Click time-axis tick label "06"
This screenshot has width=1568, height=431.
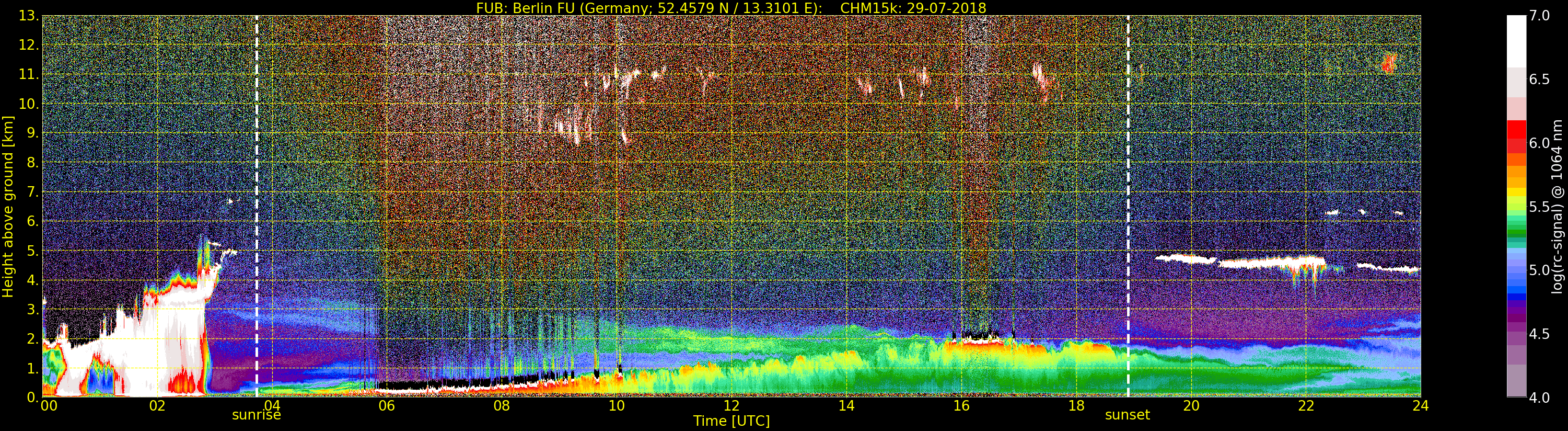point(387,405)
